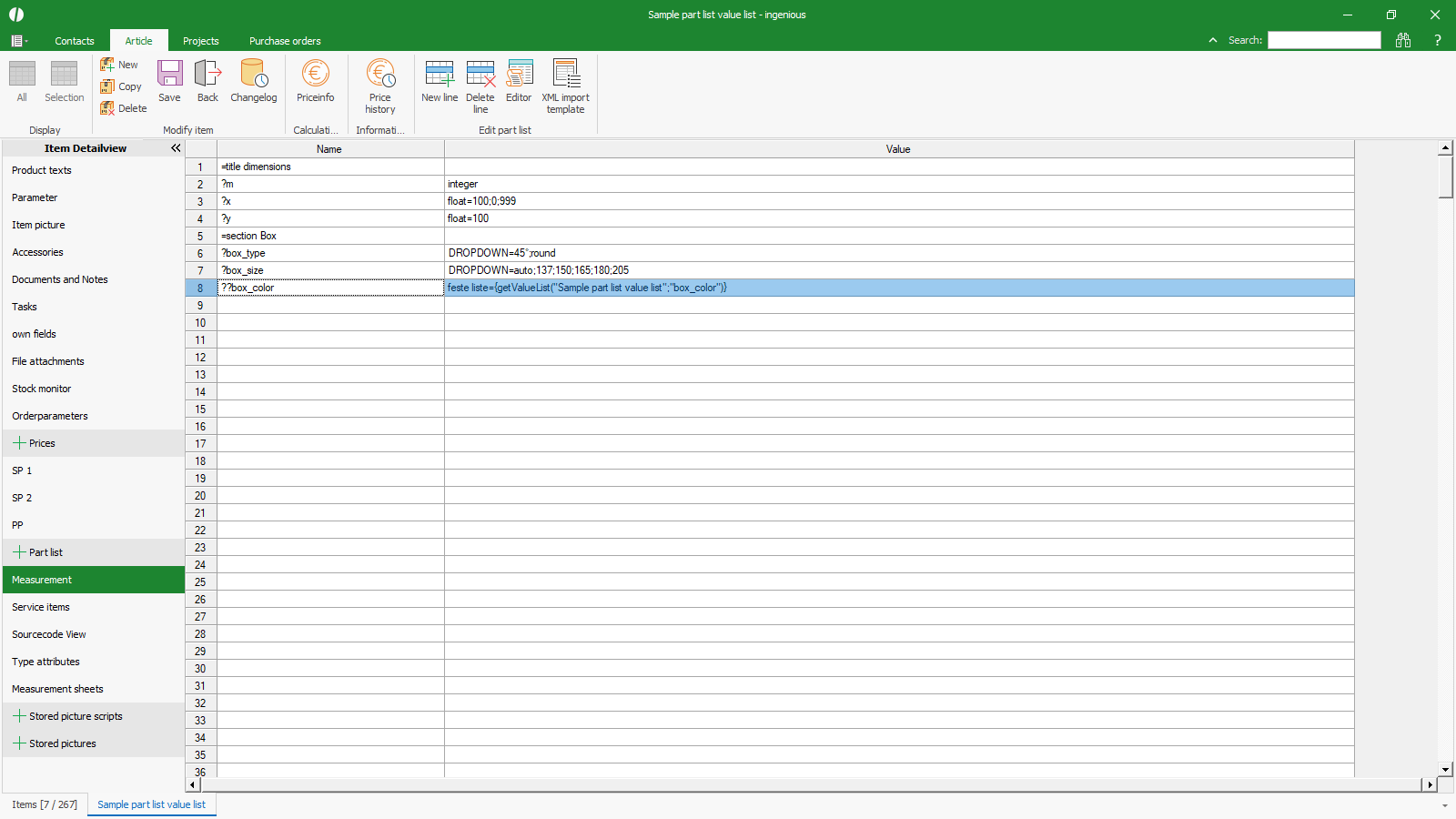The image size is (1456, 819).
Task: Open the Purchase orders tab
Action: 285,41
